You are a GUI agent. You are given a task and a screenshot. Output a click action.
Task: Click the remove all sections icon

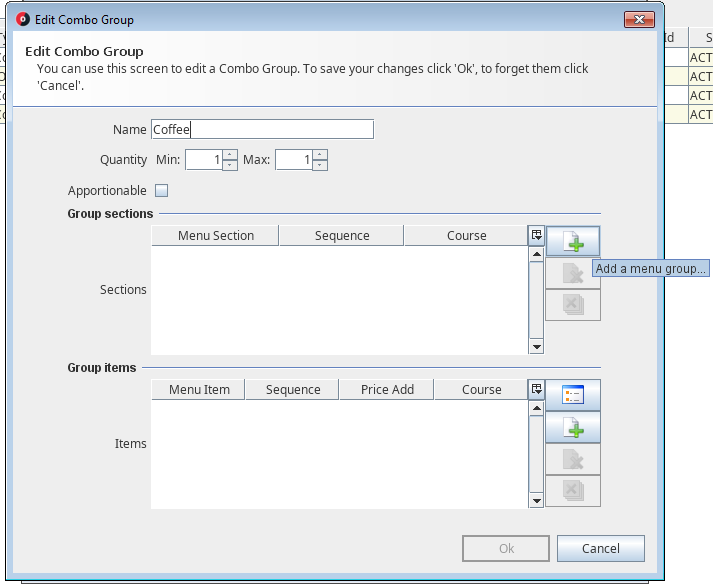pos(573,305)
